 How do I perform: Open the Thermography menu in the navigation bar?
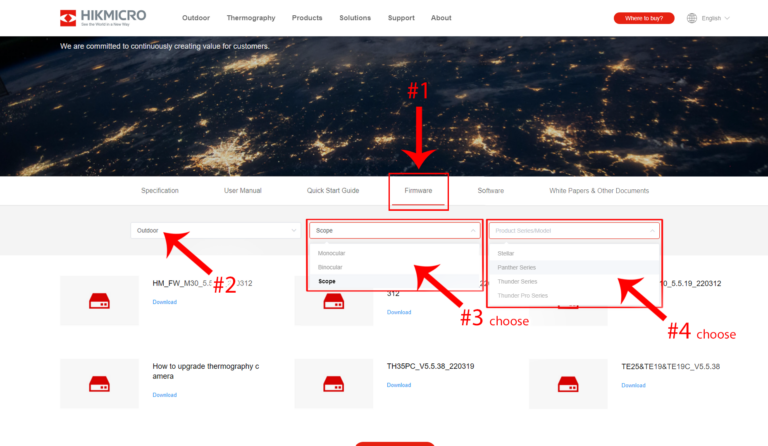click(x=251, y=18)
